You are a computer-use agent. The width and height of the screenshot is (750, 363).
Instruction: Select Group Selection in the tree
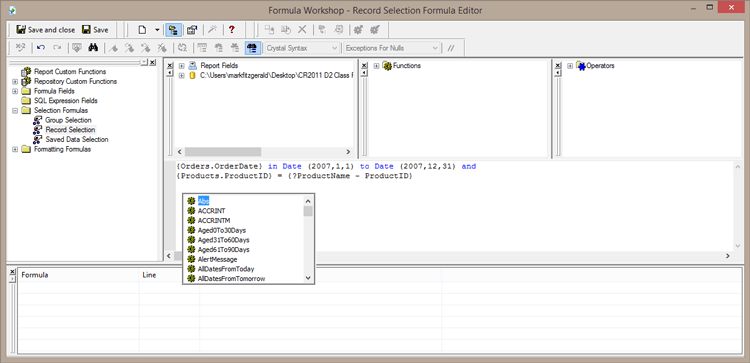coord(68,120)
